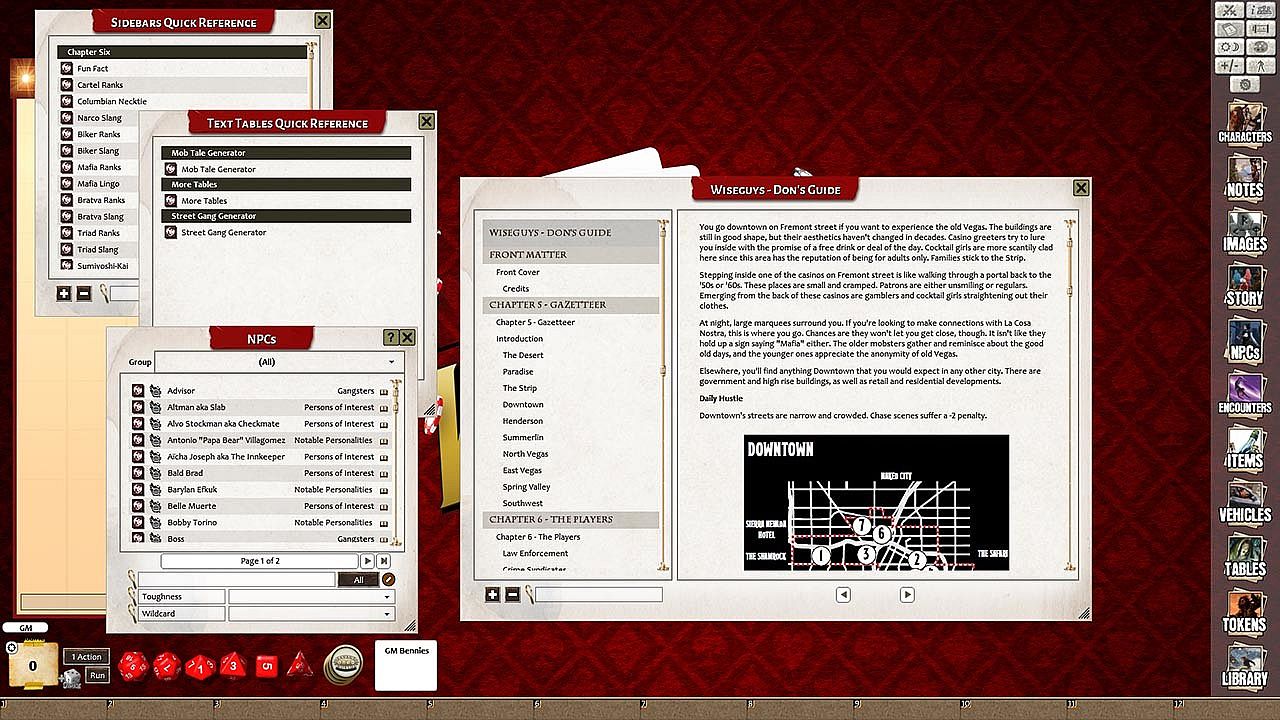1280x720 pixels.
Task: Toggle the 1 Action multi-action button
Action: click(x=86, y=657)
